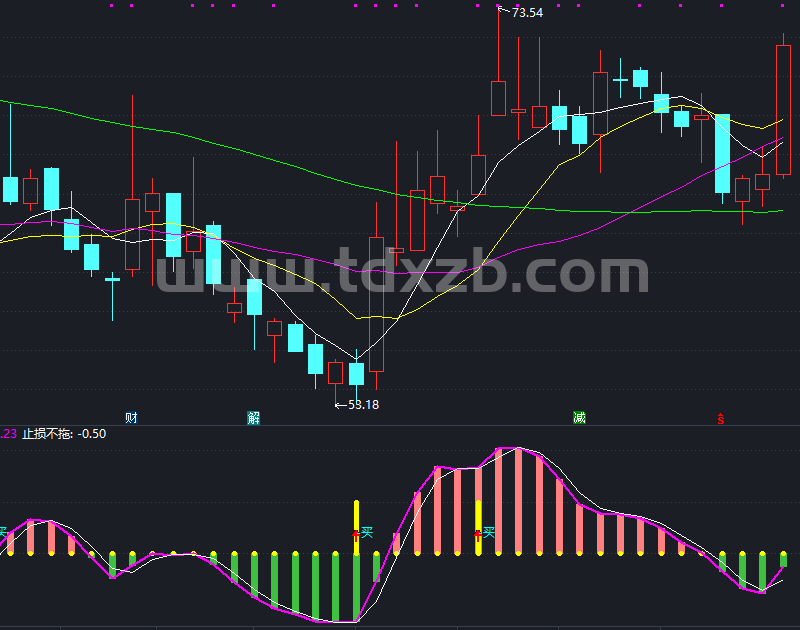
Task: Click the second 买 buy arrow signal
Action: click(x=485, y=534)
